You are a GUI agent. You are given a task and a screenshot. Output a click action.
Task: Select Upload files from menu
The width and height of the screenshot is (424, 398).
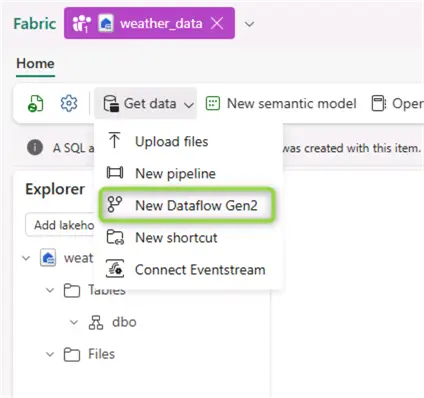(188, 141)
